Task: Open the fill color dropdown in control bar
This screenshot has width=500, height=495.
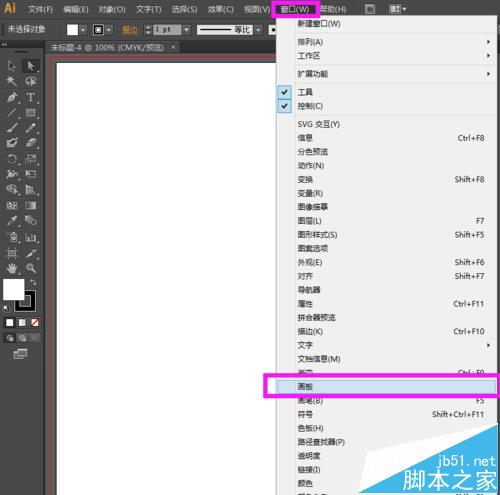Action: (x=83, y=30)
